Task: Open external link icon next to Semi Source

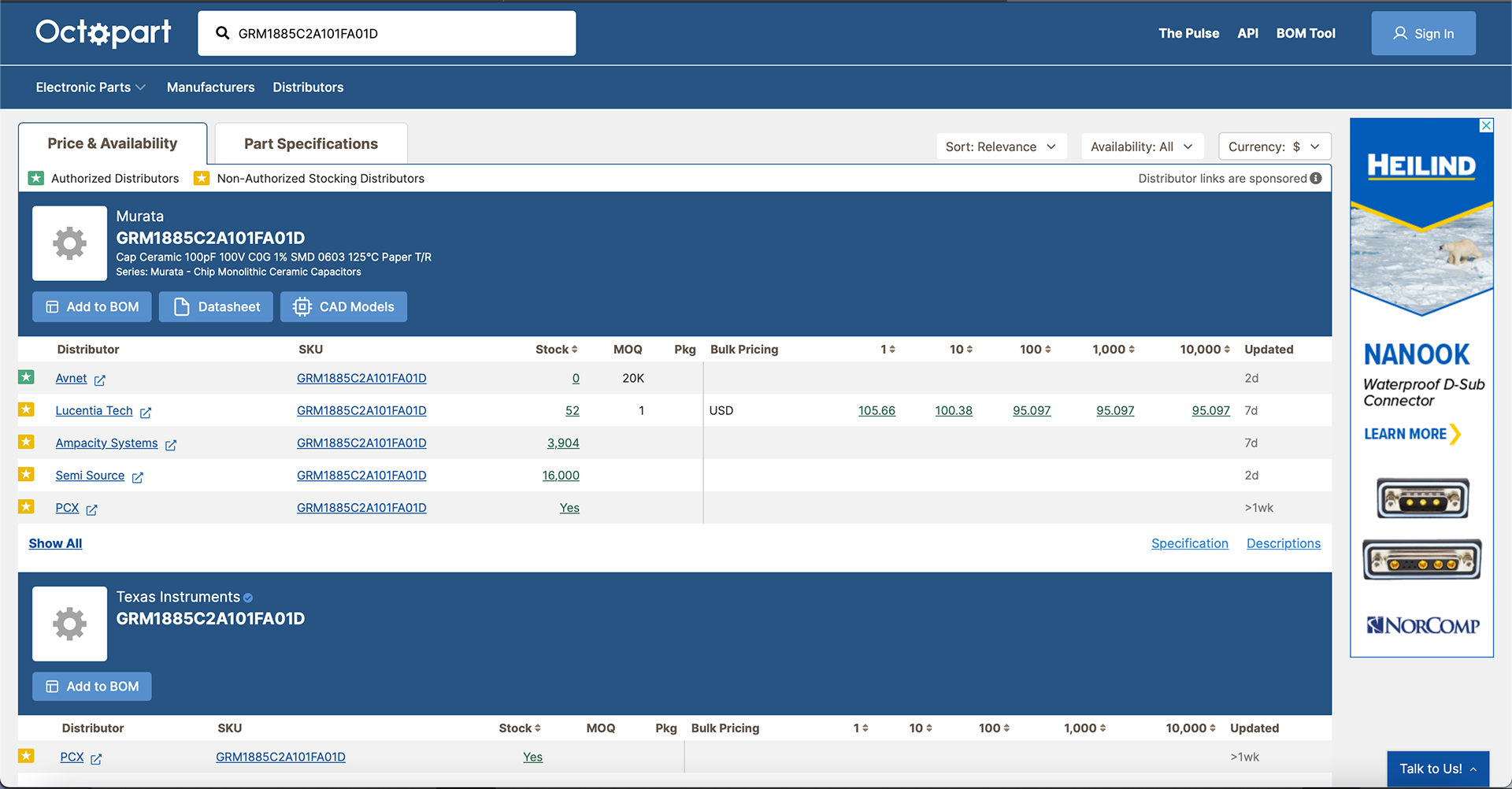Action: pyautogui.click(x=138, y=476)
